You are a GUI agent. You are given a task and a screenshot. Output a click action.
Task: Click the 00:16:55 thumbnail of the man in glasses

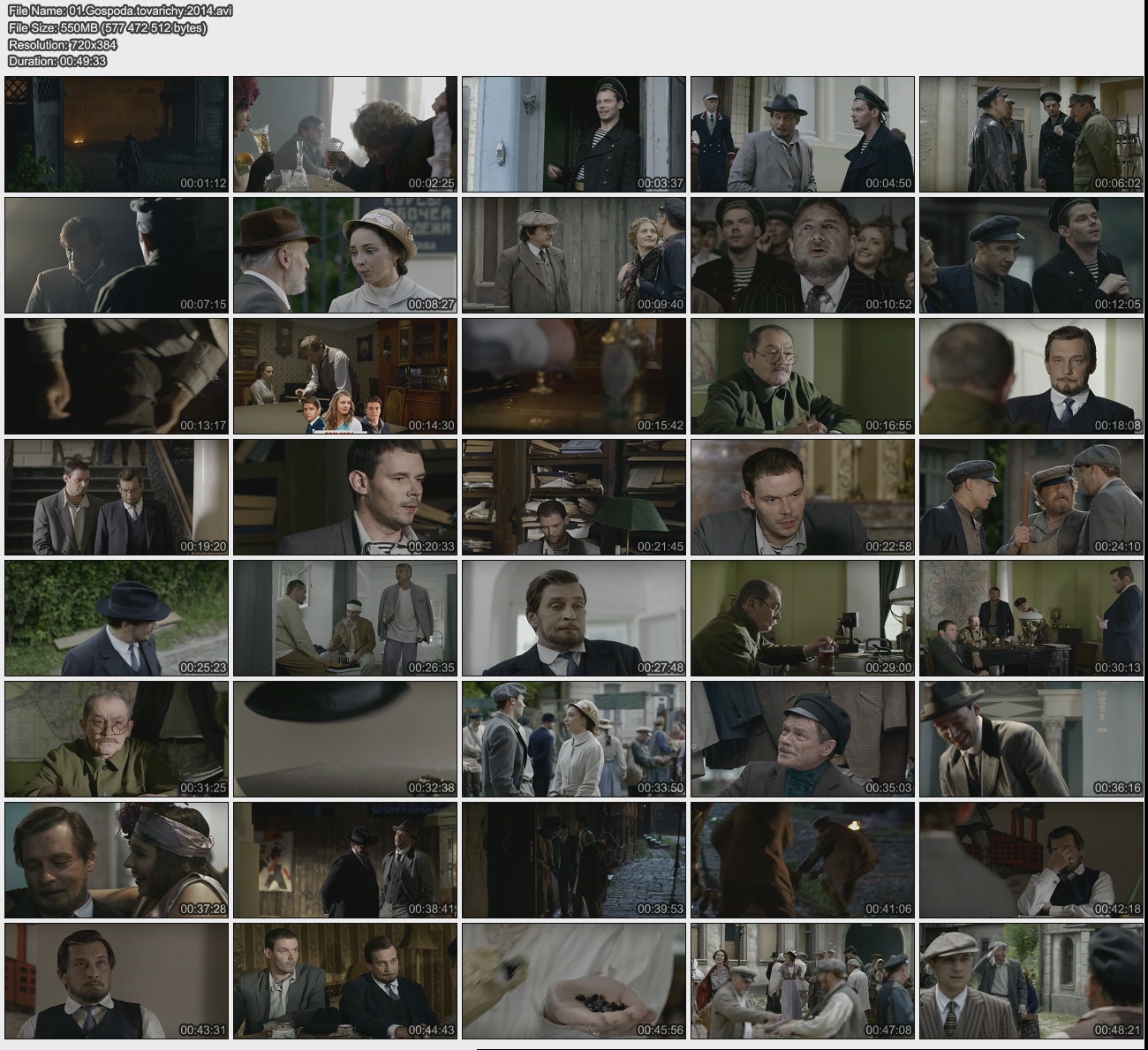(803, 376)
